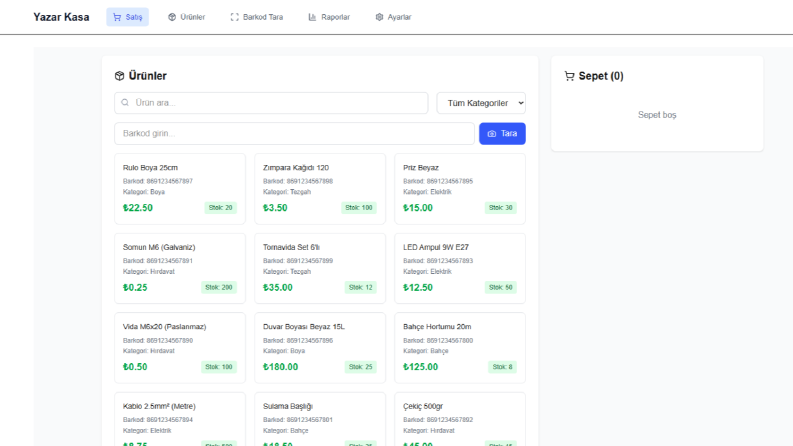The width and height of the screenshot is (793, 446).
Task: Click the scan frame icon beside Barkod Tara
Action: click(x=235, y=17)
